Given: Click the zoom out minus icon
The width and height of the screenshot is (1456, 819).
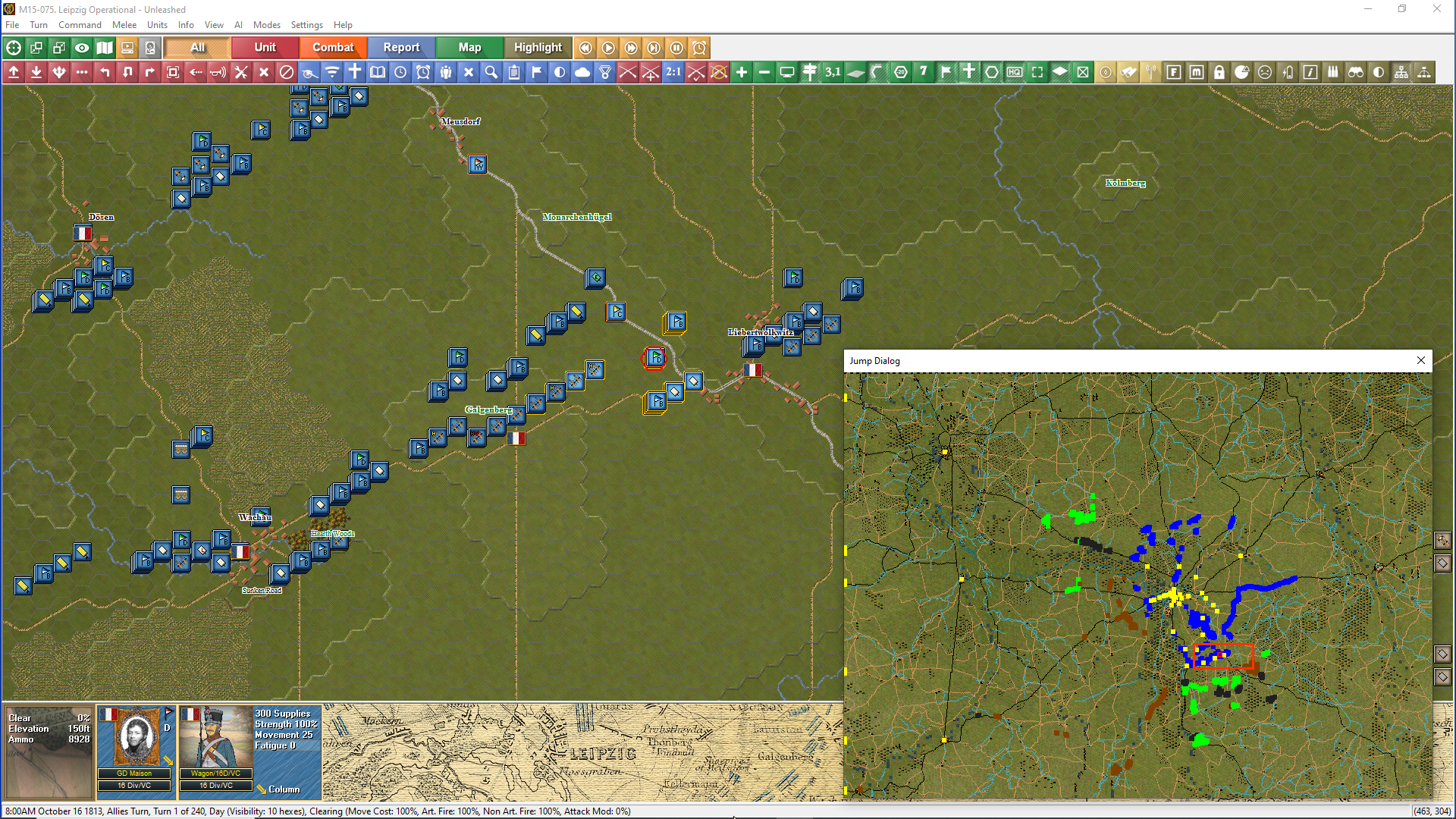Looking at the screenshot, I should pyautogui.click(x=764, y=72).
